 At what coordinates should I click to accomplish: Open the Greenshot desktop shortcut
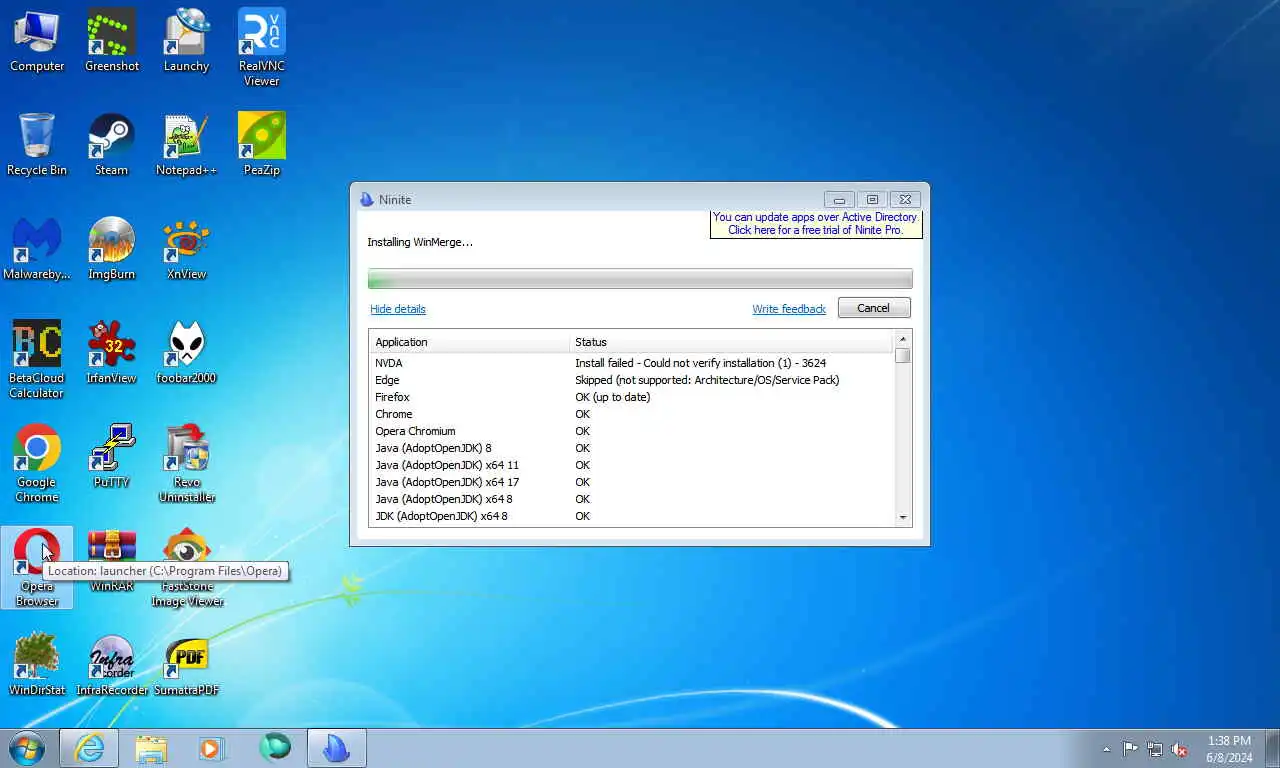point(111,40)
